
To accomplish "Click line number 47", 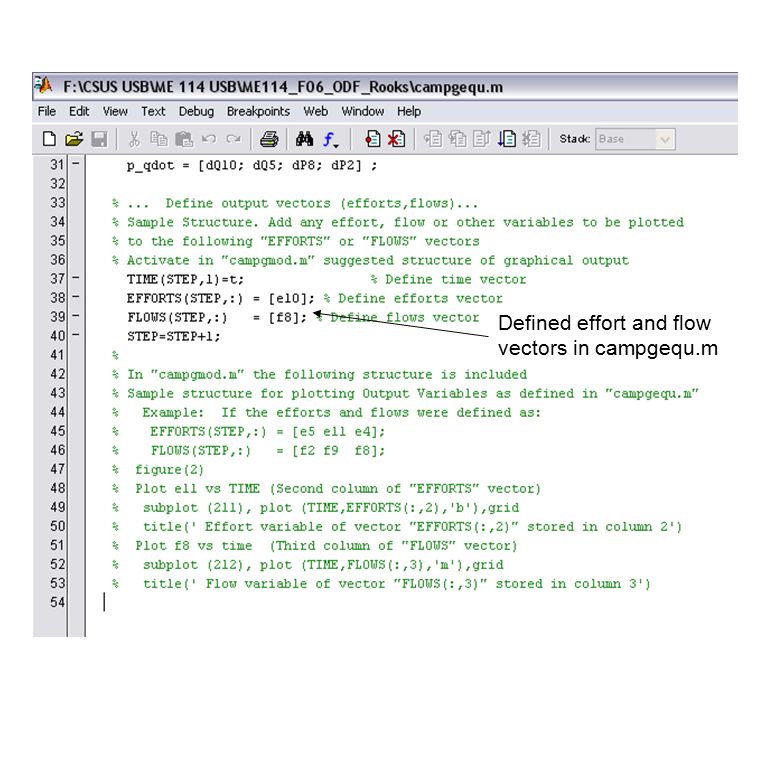I will (57, 469).
